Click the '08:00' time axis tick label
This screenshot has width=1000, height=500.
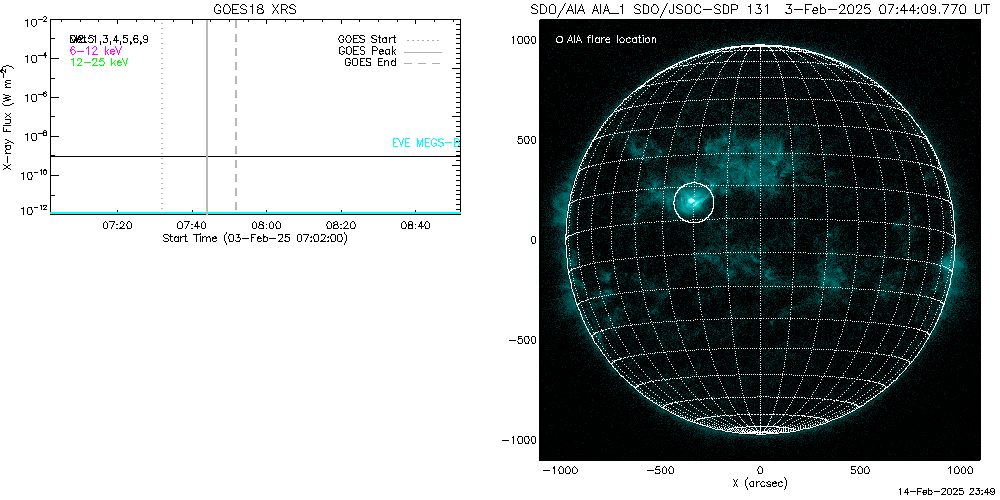(x=267, y=224)
